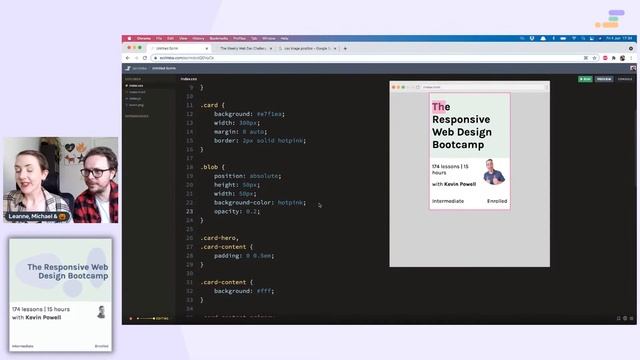
Task: Click the Responsive Web Design Bootcamp heading in preview
Action: pyautogui.click(x=462, y=126)
